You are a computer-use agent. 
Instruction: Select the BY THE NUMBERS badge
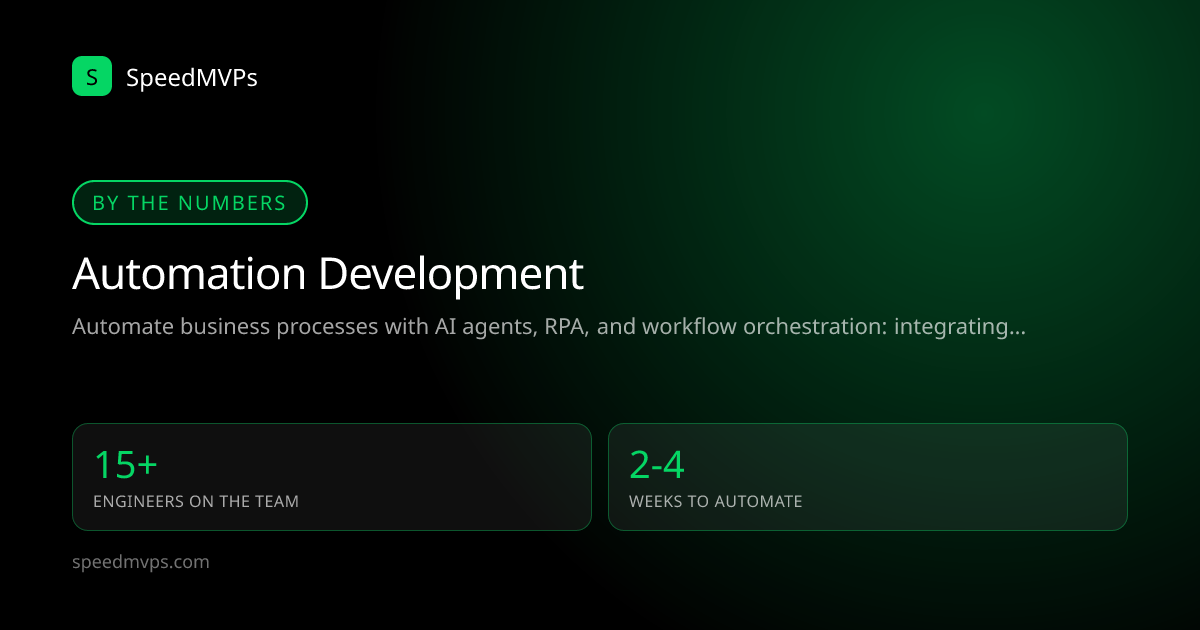190,203
